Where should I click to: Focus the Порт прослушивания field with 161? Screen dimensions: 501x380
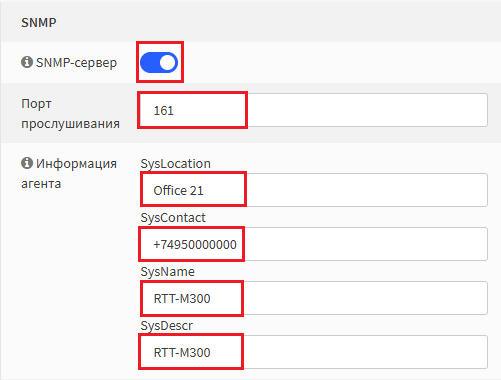click(x=314, y=110)
